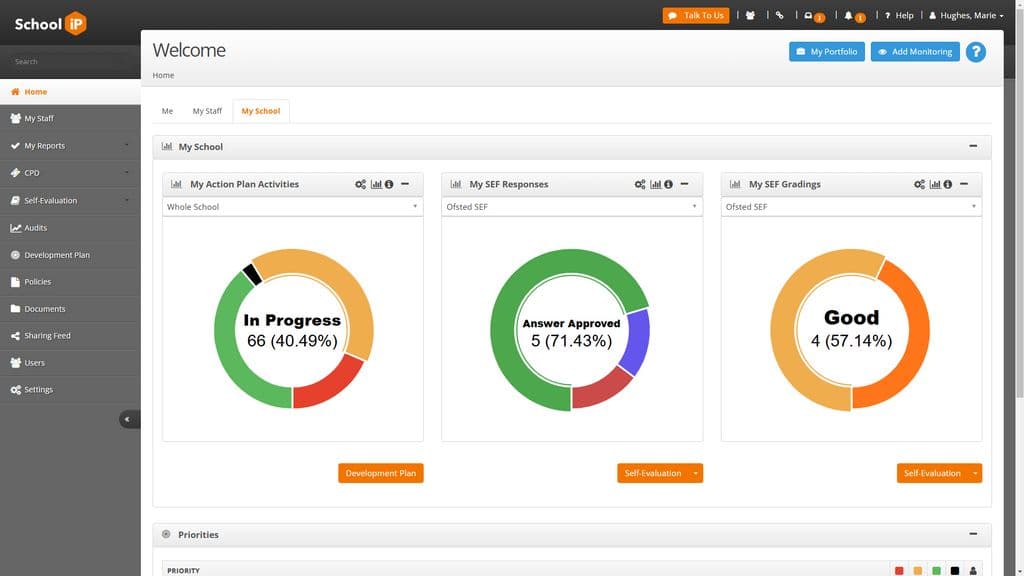Open the sharing link icon in the top bar
This screenshot has height=576, width=1024.
click(779, 14)
